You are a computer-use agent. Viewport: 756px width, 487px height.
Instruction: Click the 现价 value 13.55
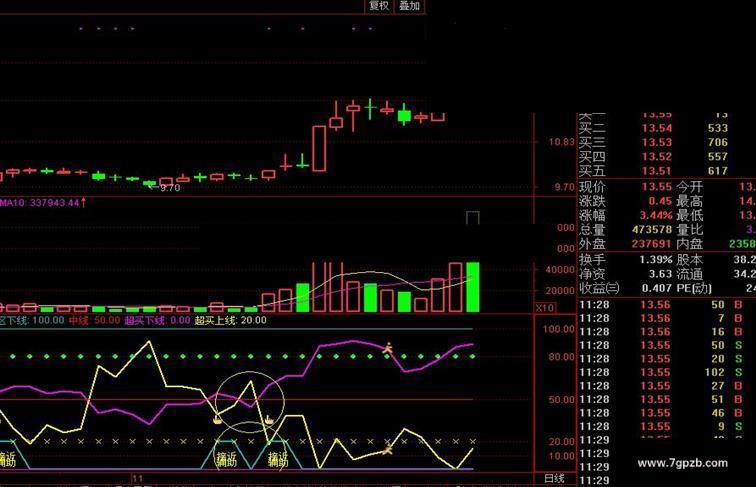coord(657,187)
